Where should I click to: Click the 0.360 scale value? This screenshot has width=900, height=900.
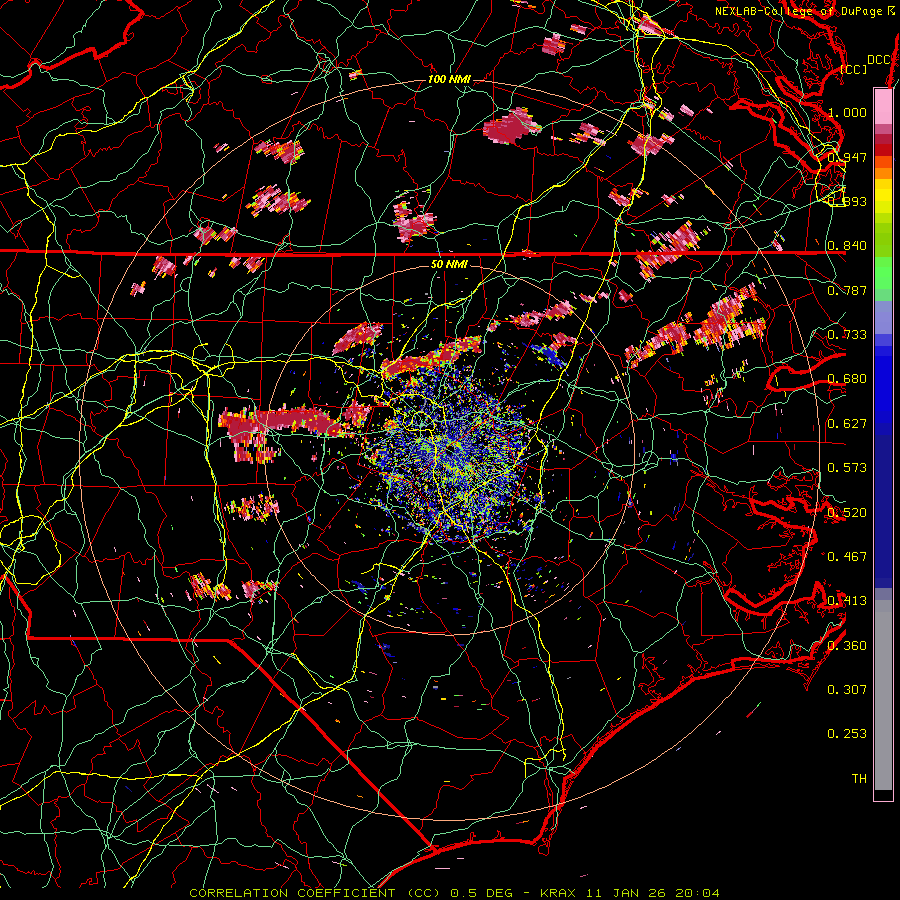click(x=847, y=646)
